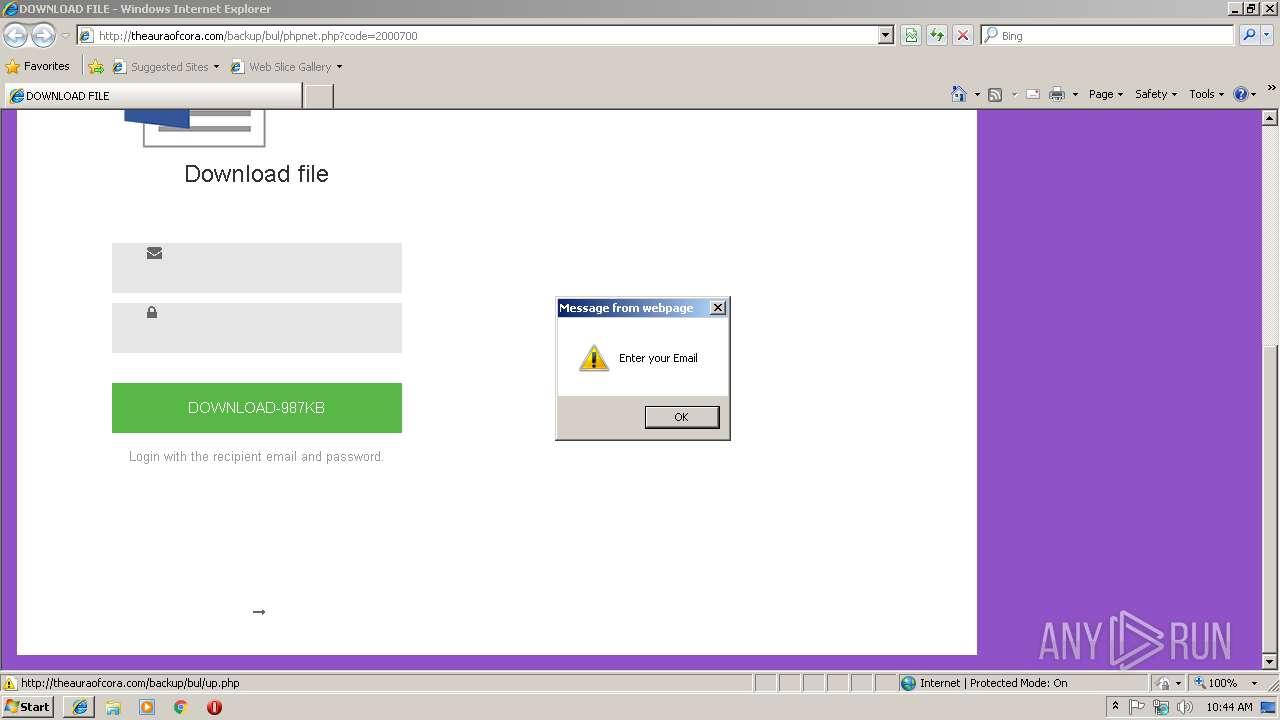Click the browser Forward arrow button
Image resolution: width=1280 pixels, height=720 pixels.
coord(43,36)
